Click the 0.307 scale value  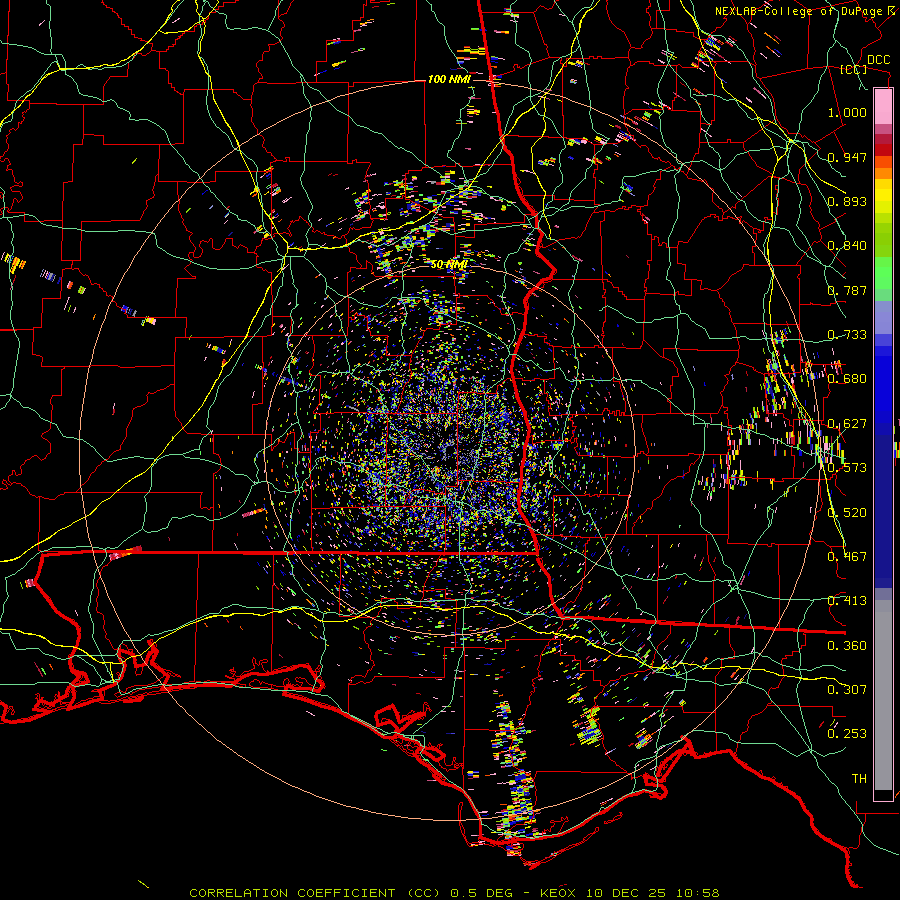click(847, 690)
